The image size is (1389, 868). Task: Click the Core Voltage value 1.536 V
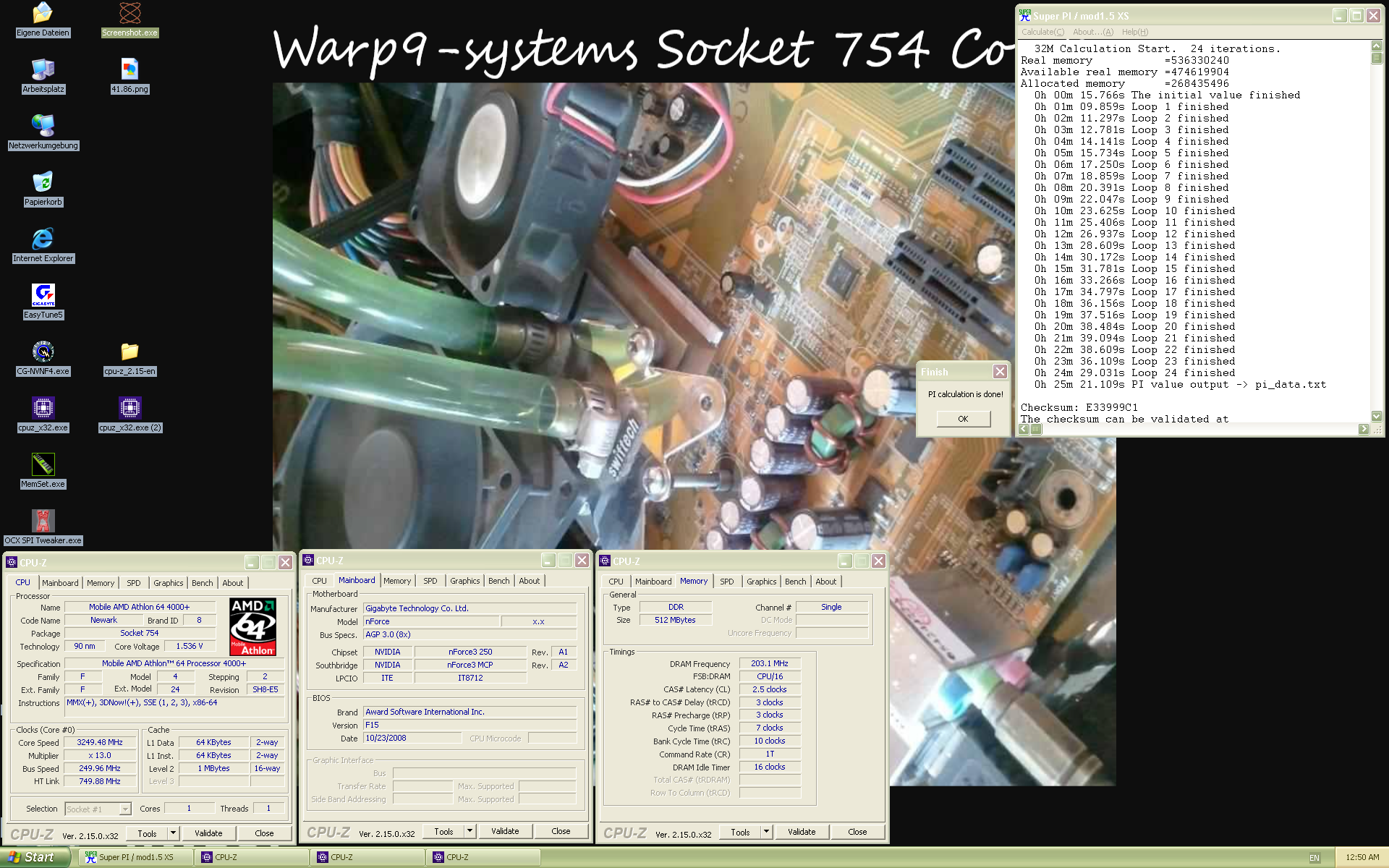pos(190,646)
